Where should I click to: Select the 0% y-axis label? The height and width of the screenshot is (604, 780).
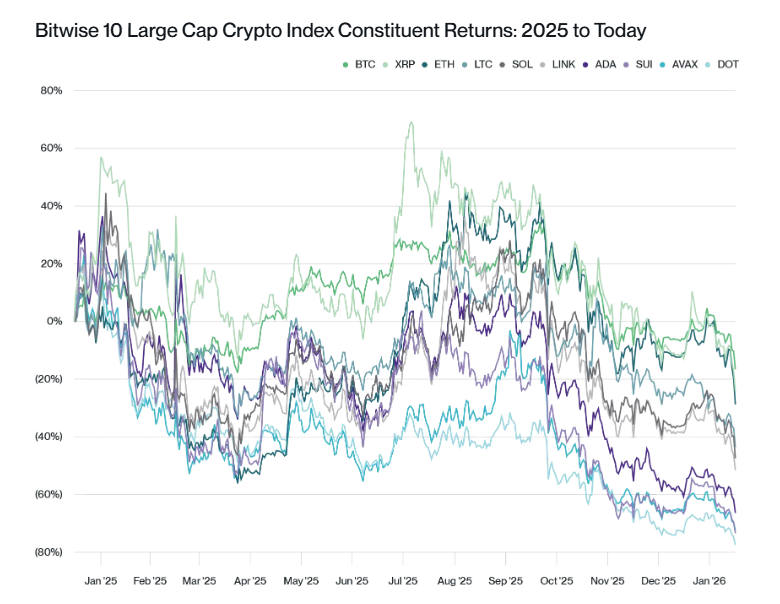click(55, 322)
